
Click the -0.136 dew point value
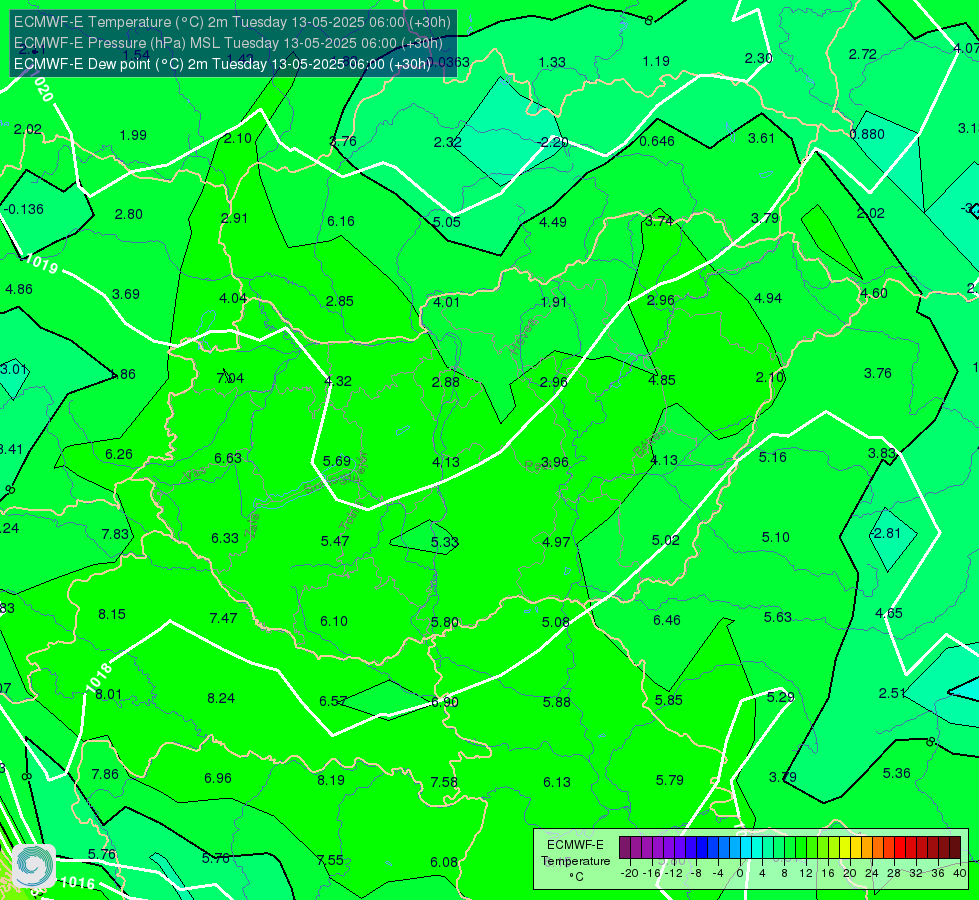pyautogui.click(x=24, y=209)
